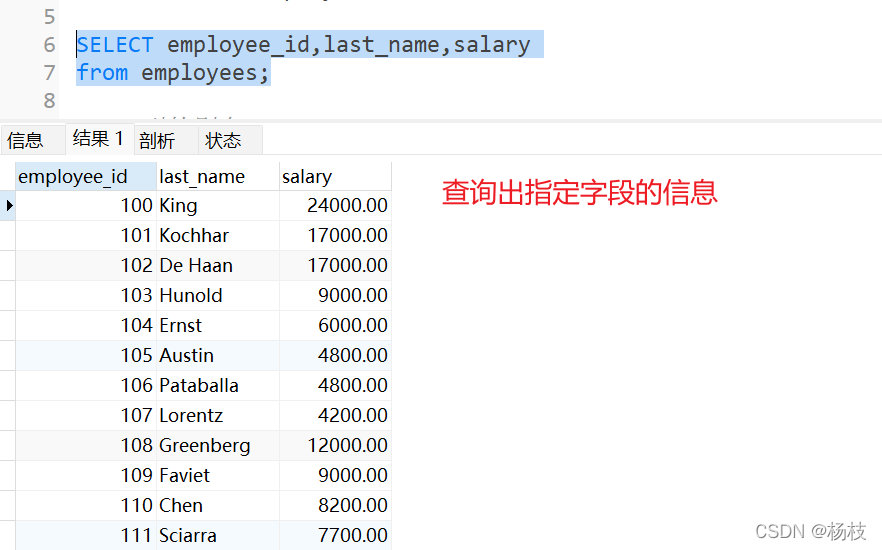This screenshot has height=550, width=882.
Task: Select employee id 107 cell
Action: 86,416
